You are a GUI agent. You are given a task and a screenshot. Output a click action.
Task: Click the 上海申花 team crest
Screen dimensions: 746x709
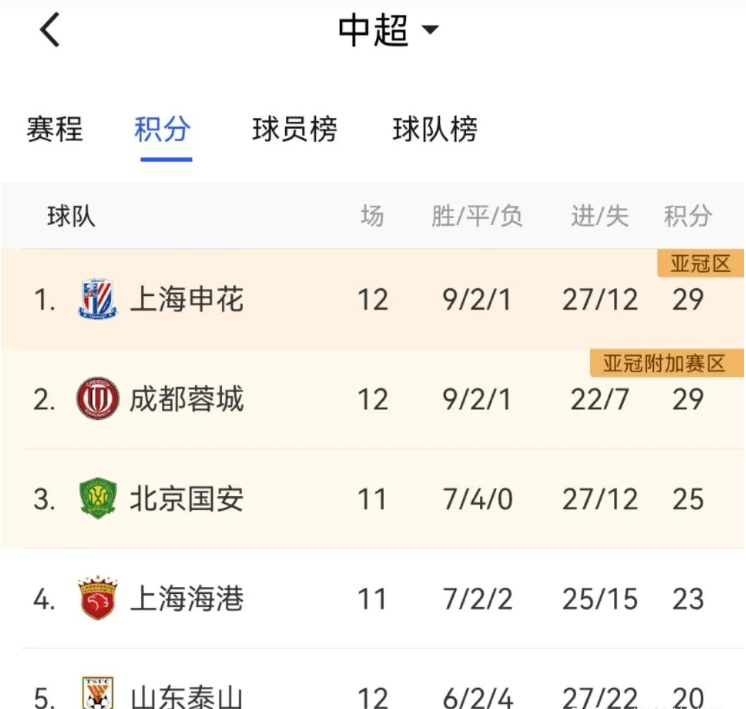pos(98,299)
